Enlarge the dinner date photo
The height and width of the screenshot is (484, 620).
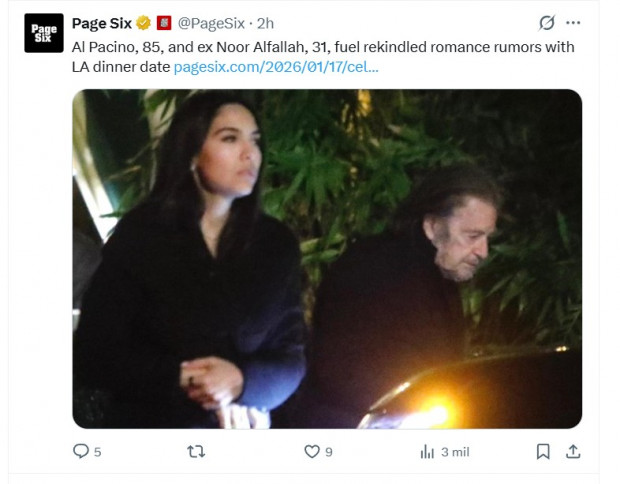pyautogui.click(x=327, y=259)
